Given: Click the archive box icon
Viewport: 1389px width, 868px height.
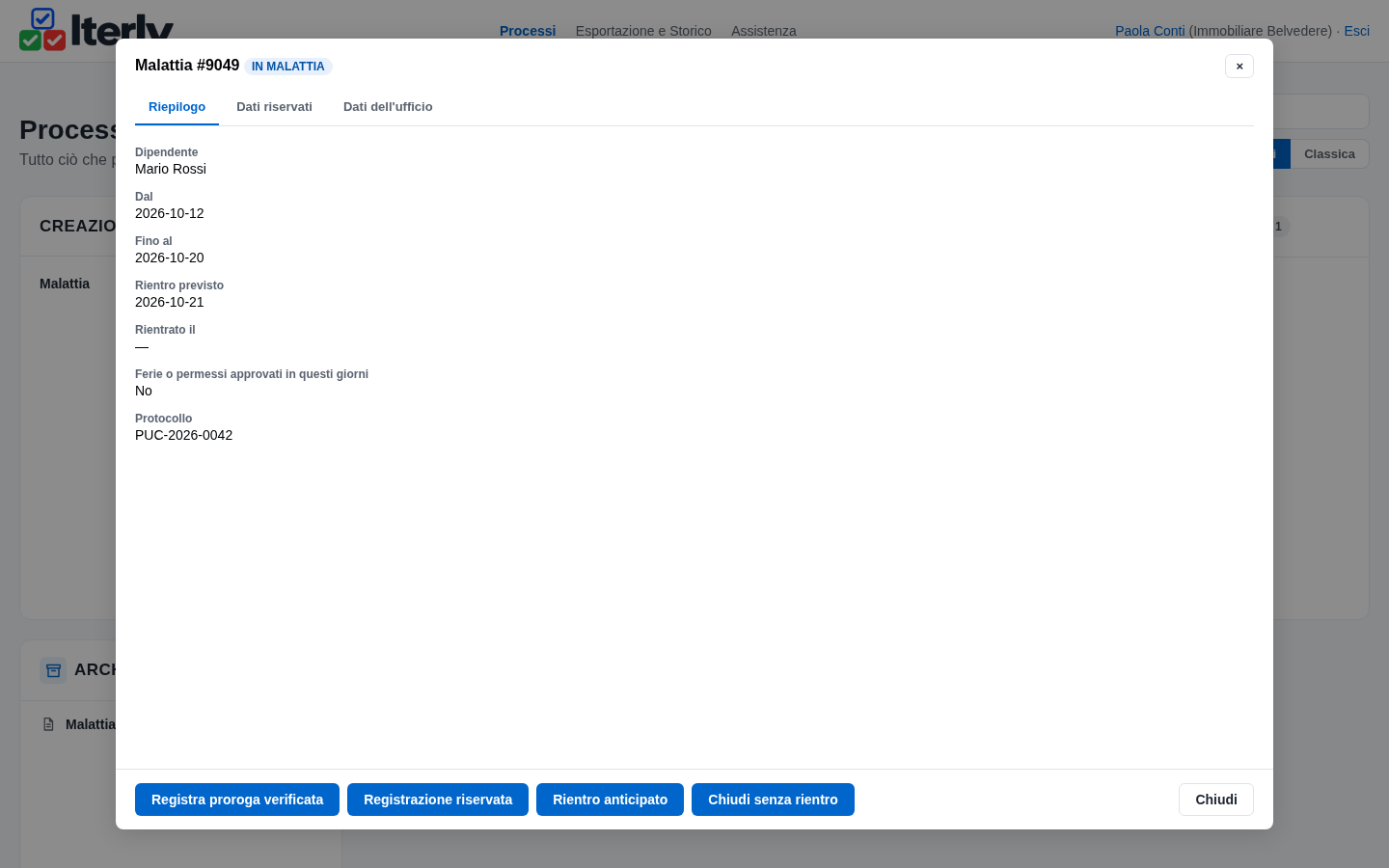Looking at the screenshot, I should 53,670.
